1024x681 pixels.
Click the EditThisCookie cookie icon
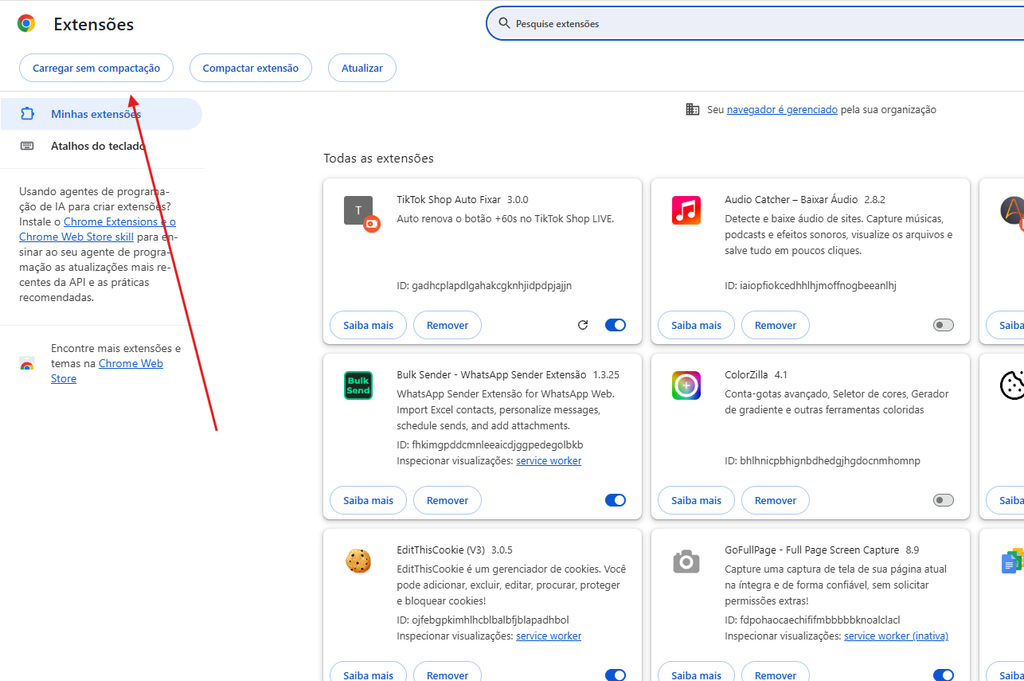pos(359,561)
